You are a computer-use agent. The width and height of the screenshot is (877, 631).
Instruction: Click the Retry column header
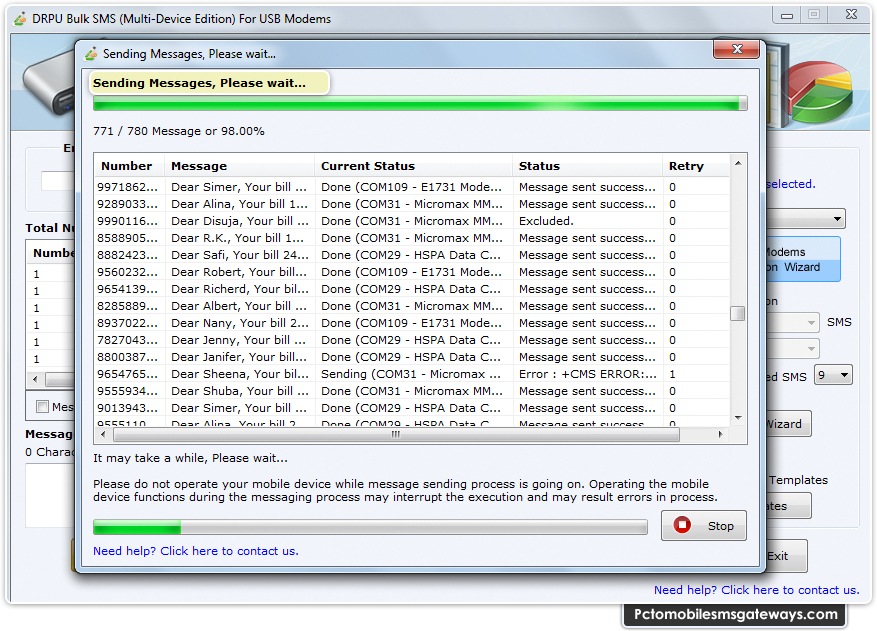696,166
